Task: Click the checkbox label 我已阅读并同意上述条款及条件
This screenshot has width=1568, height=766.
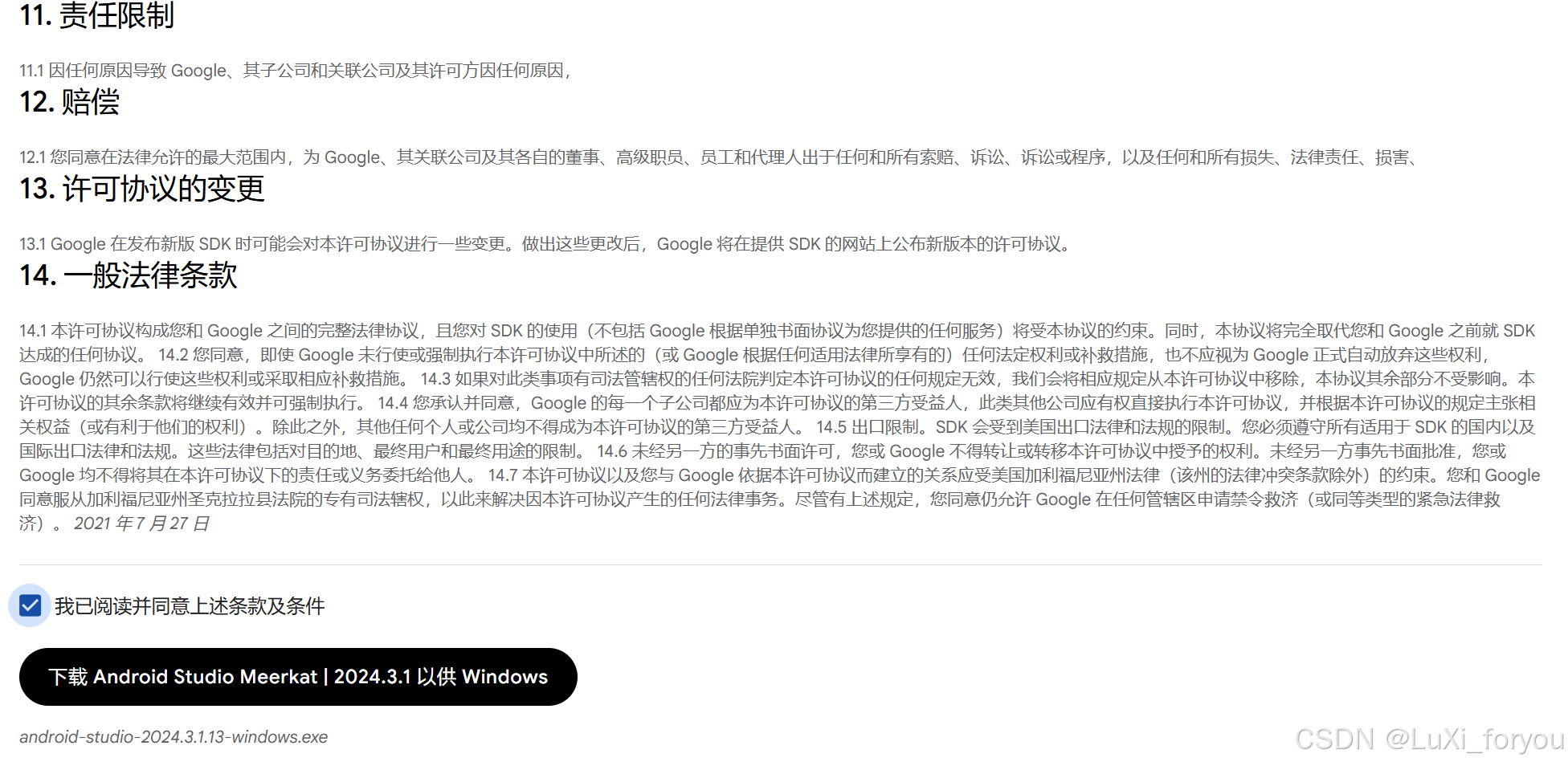Action: [190, 606]
